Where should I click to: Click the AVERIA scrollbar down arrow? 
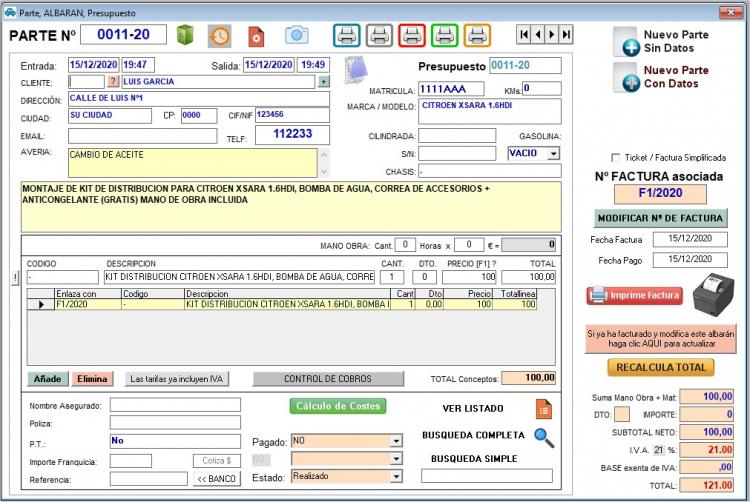coord(324,172)
